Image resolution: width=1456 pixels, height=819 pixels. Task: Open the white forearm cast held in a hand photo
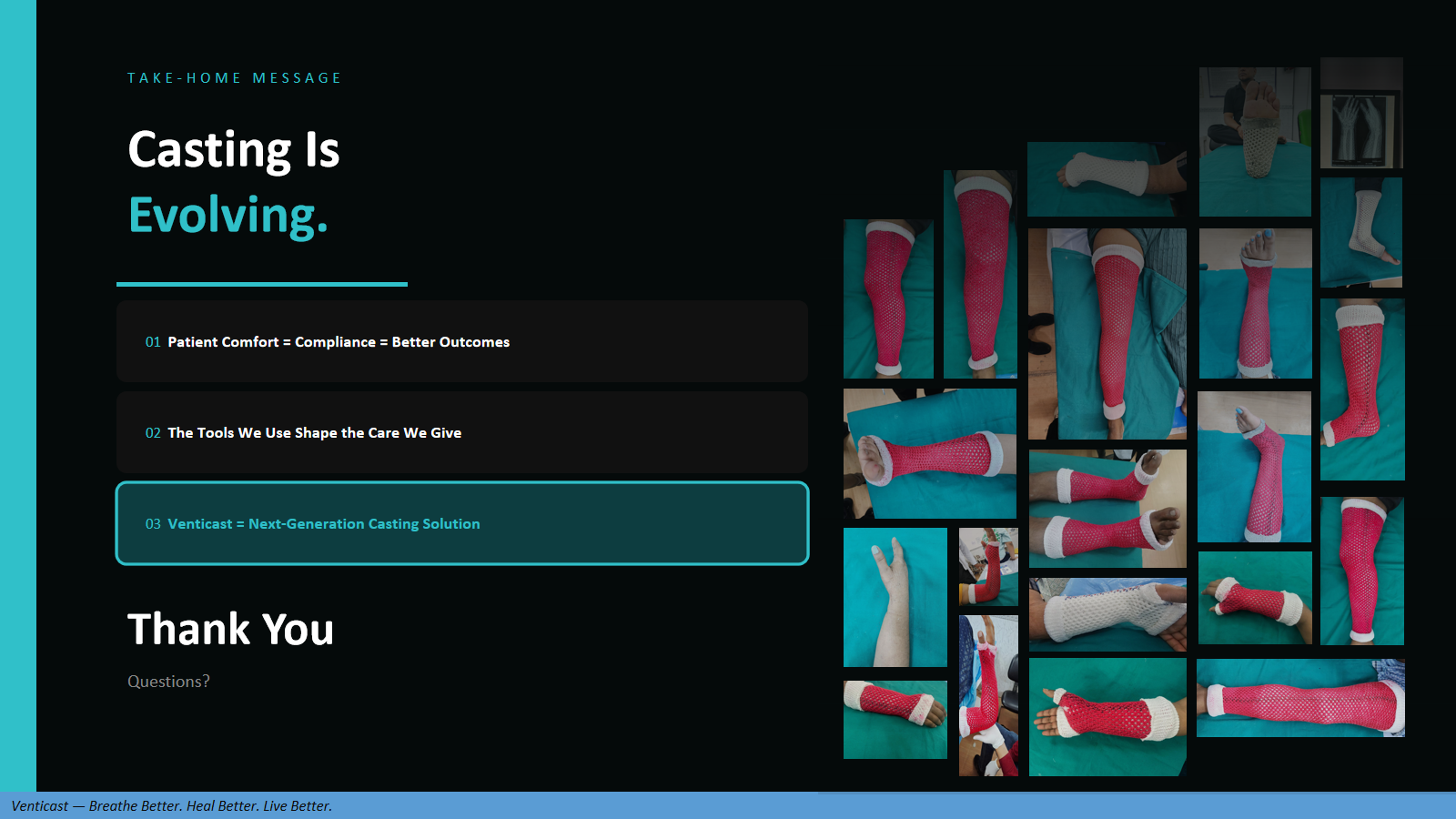click(x=1107, y=614)
